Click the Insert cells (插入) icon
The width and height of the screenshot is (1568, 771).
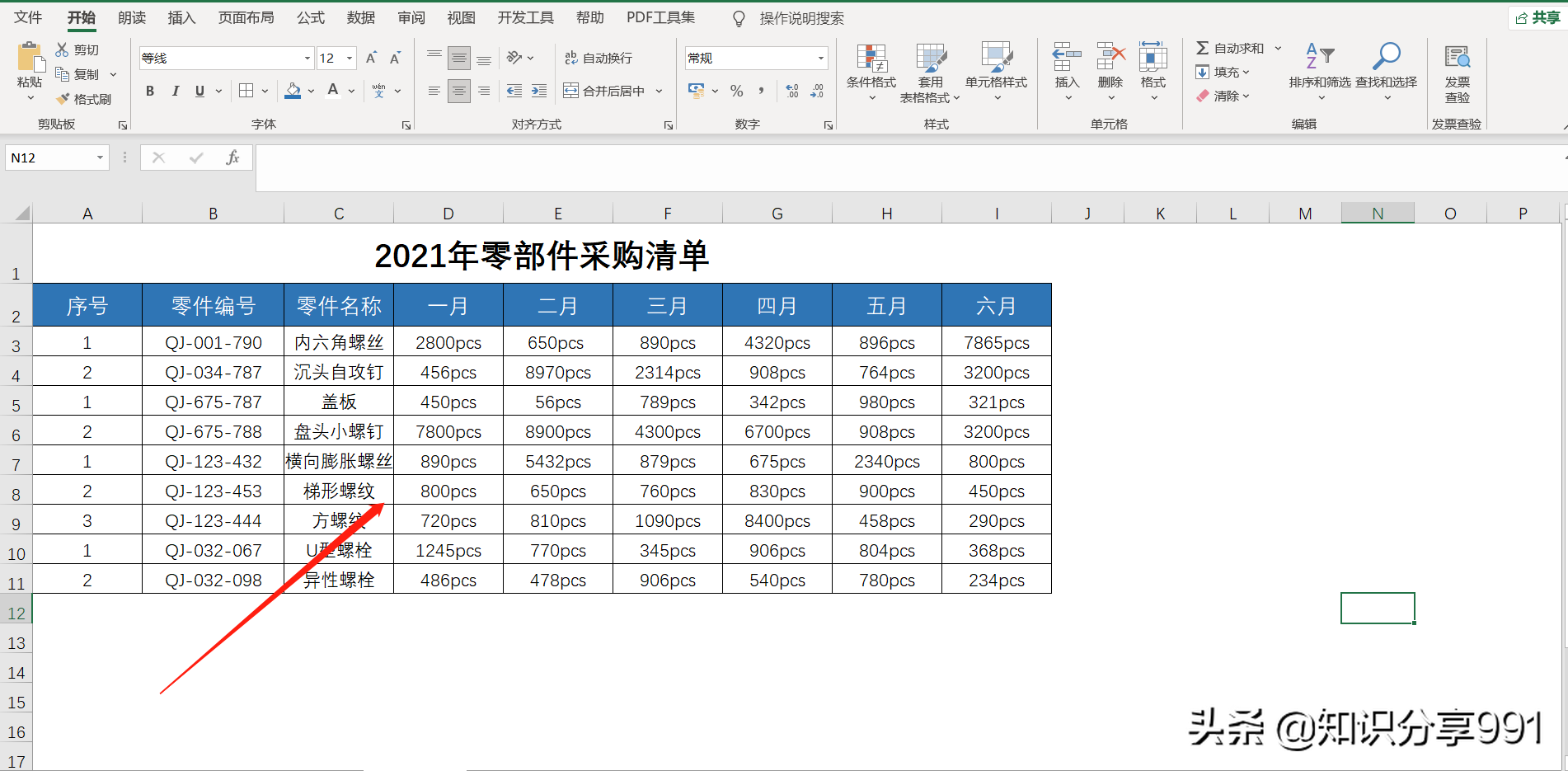click(1067, 57)
